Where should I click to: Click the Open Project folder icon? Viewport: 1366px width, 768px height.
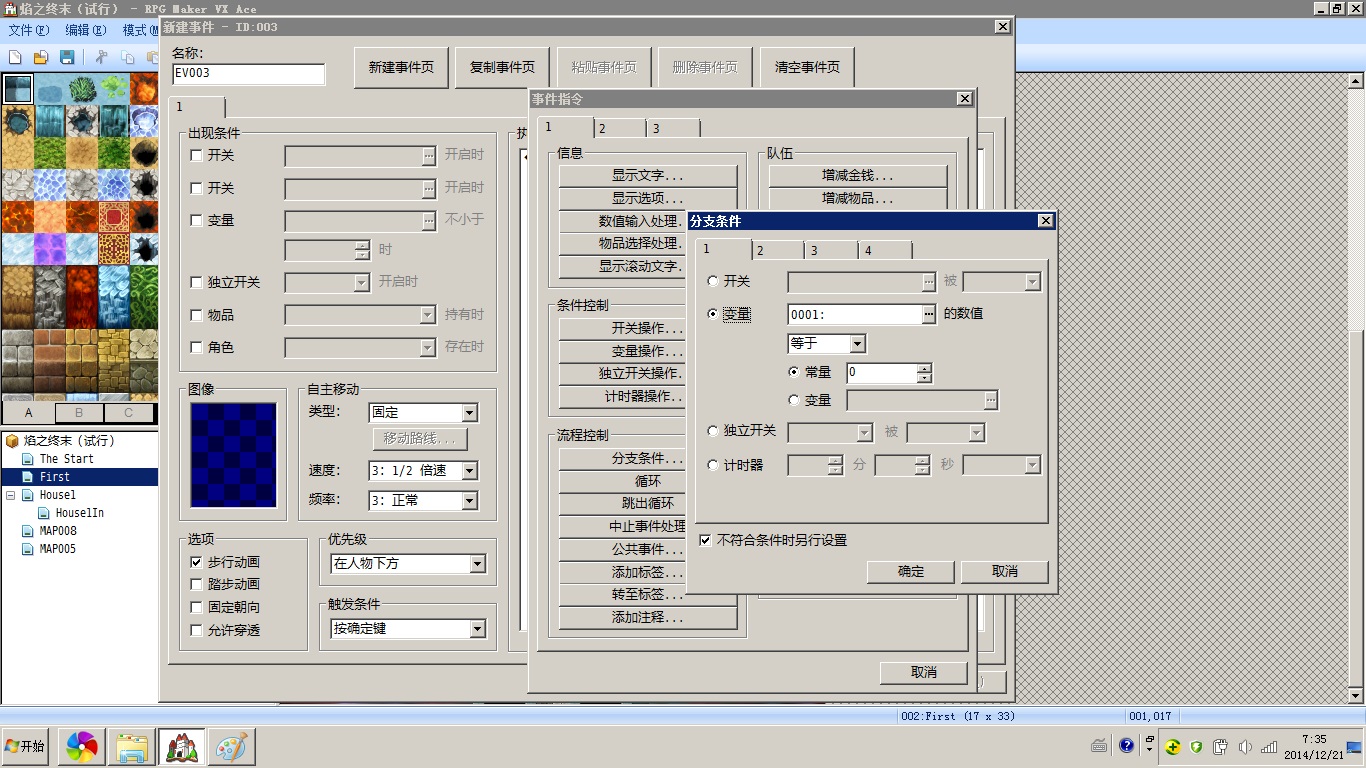(x=41, y=57)
